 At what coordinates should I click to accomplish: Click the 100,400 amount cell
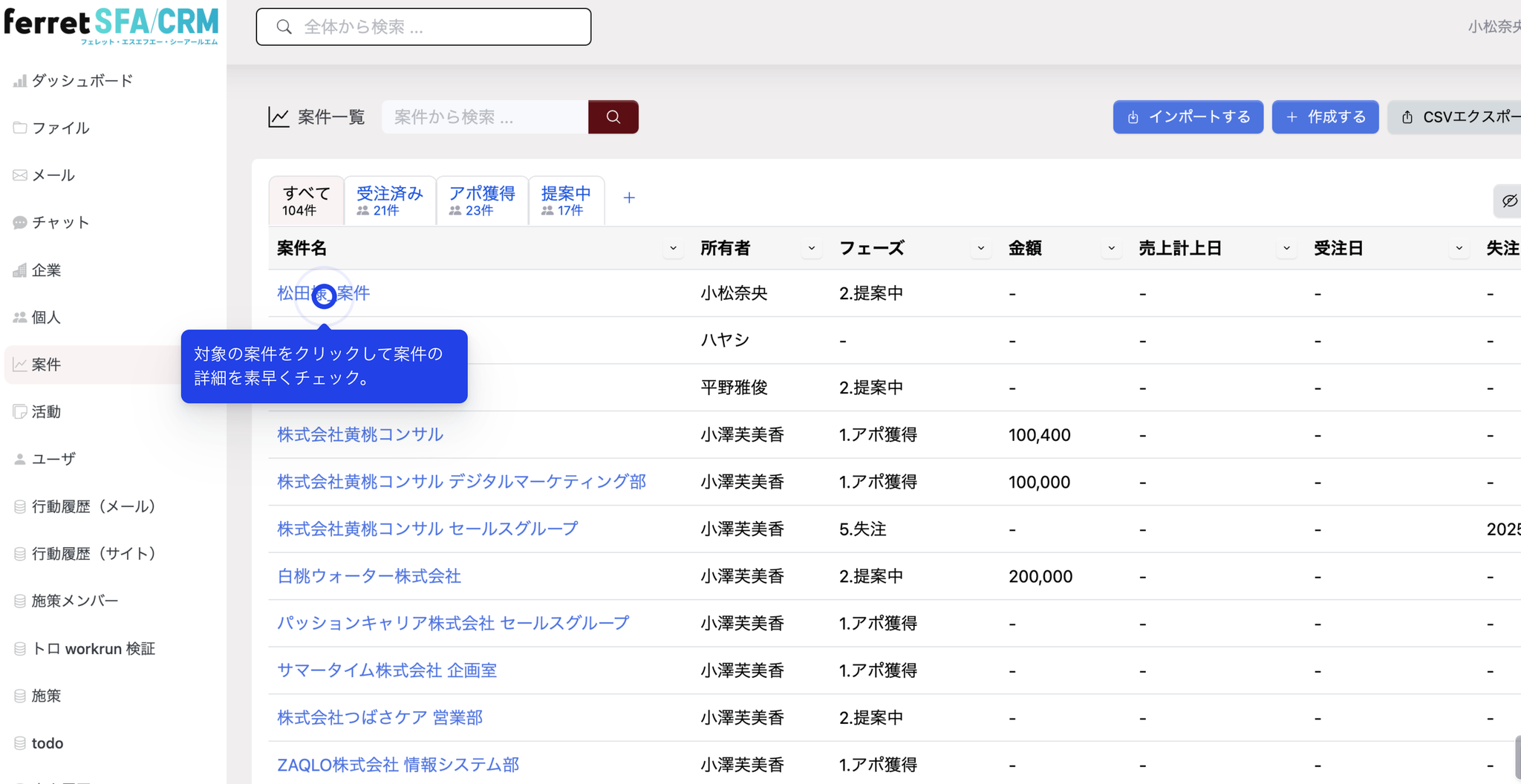(1039, 435)
